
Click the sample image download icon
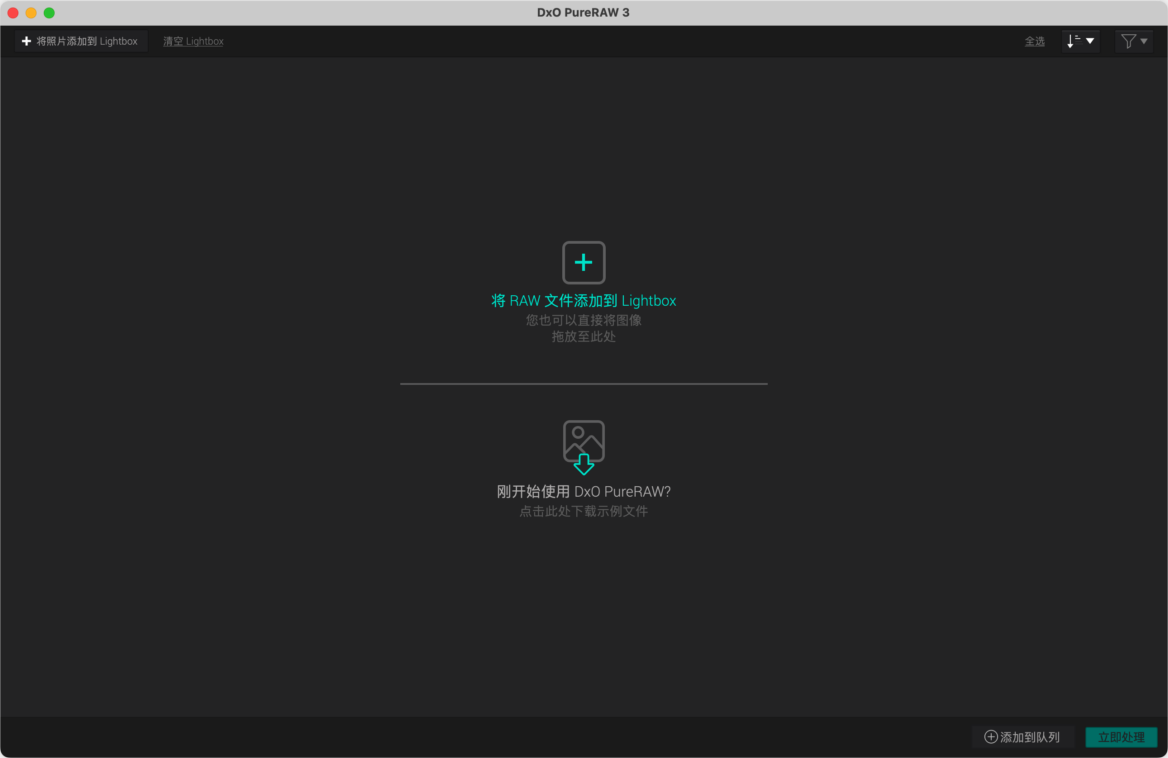583,447
